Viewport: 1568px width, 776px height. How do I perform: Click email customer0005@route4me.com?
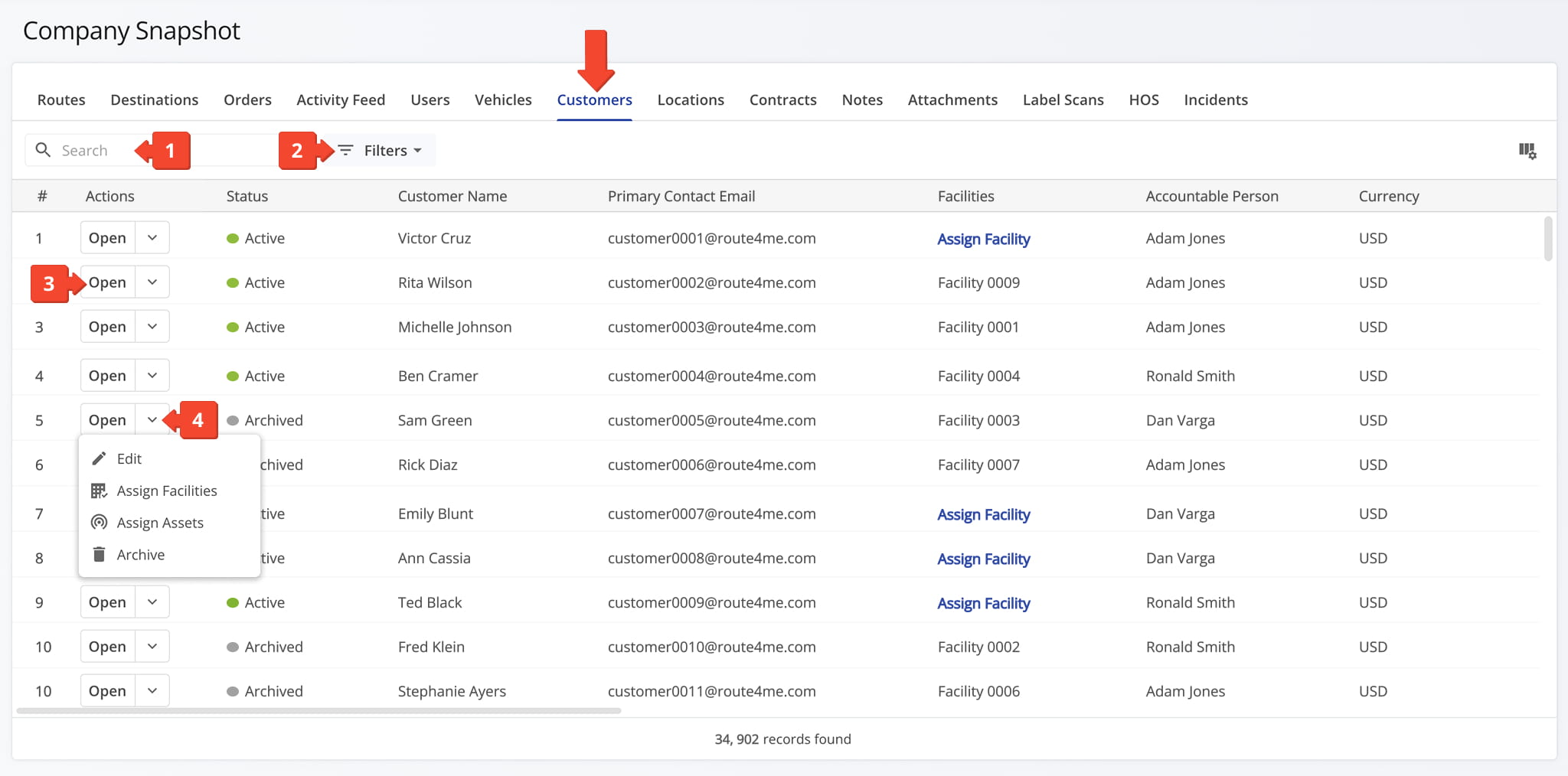click(712, 420)
